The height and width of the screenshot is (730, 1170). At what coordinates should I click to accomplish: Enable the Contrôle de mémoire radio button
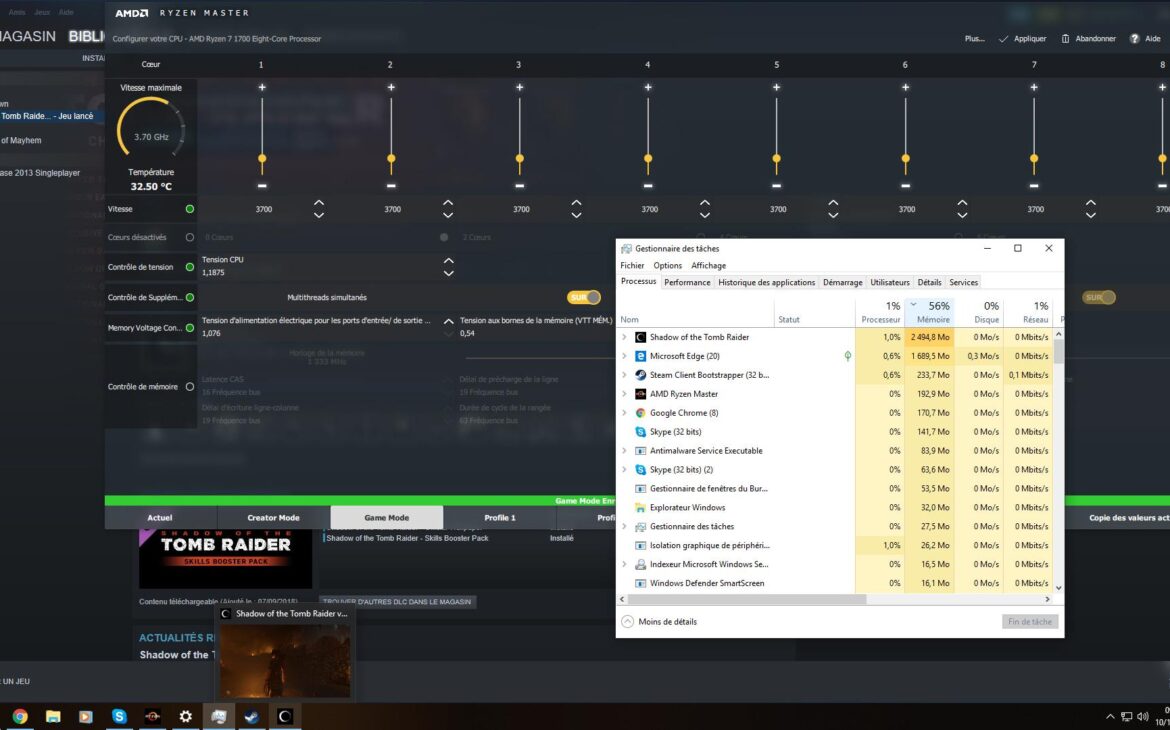[x=189, y=387]
